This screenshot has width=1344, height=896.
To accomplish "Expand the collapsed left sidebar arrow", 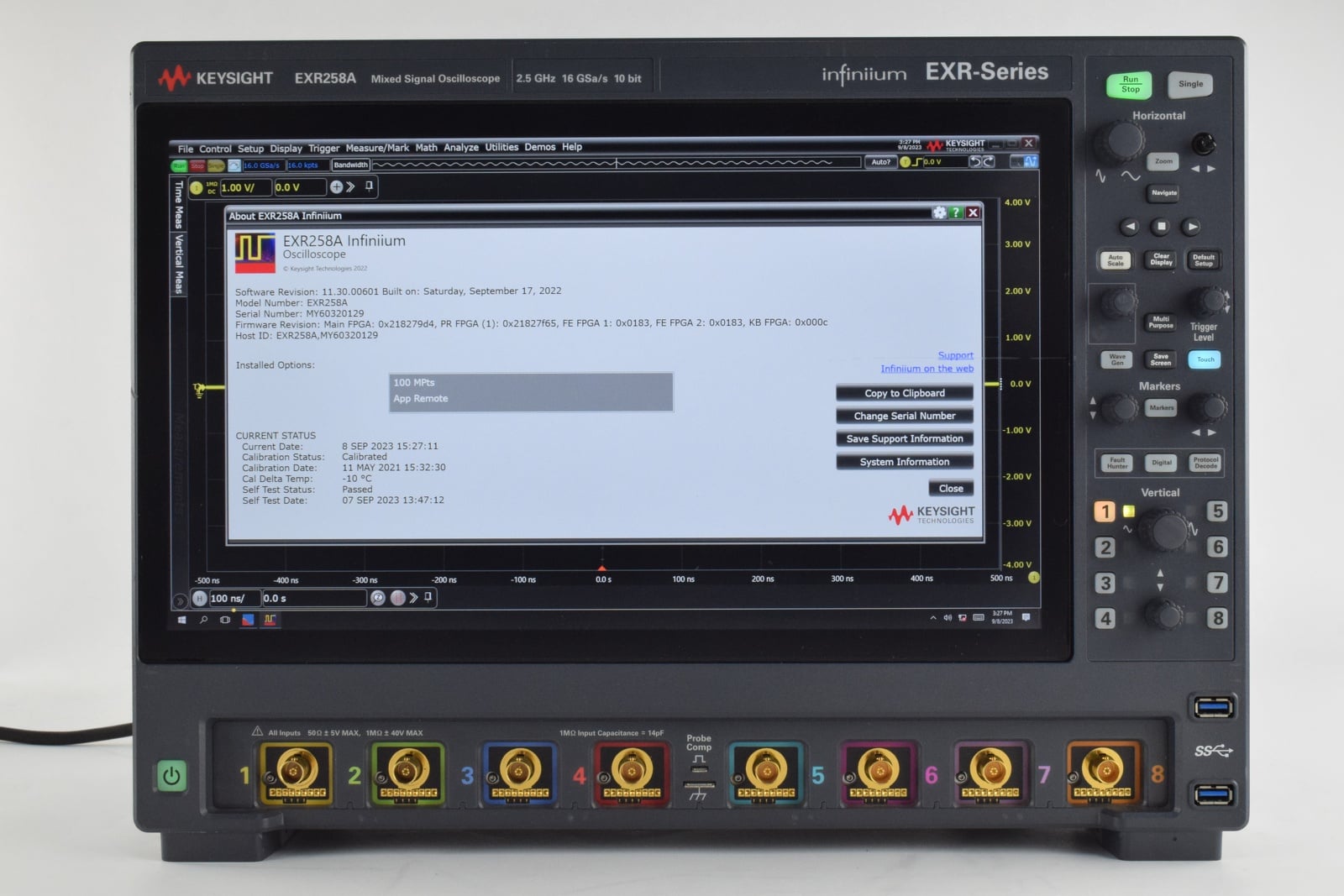I will 181,599.
